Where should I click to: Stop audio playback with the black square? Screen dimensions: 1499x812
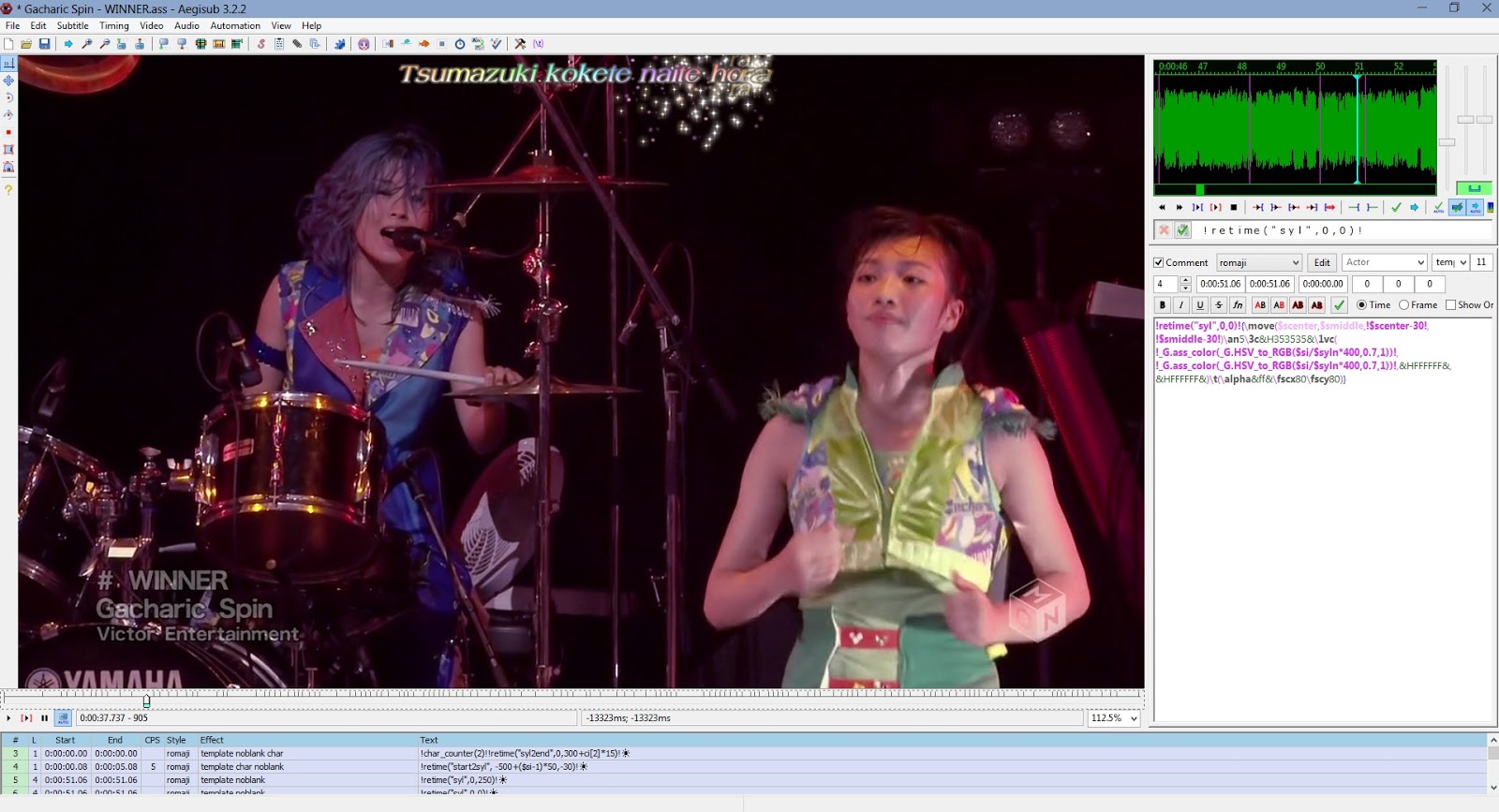coord(1234,207)
